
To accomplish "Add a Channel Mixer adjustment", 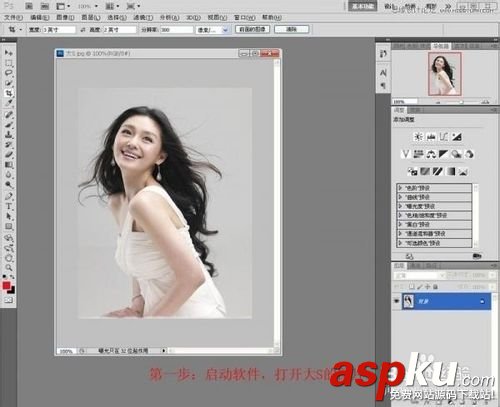I will point(469,154).
